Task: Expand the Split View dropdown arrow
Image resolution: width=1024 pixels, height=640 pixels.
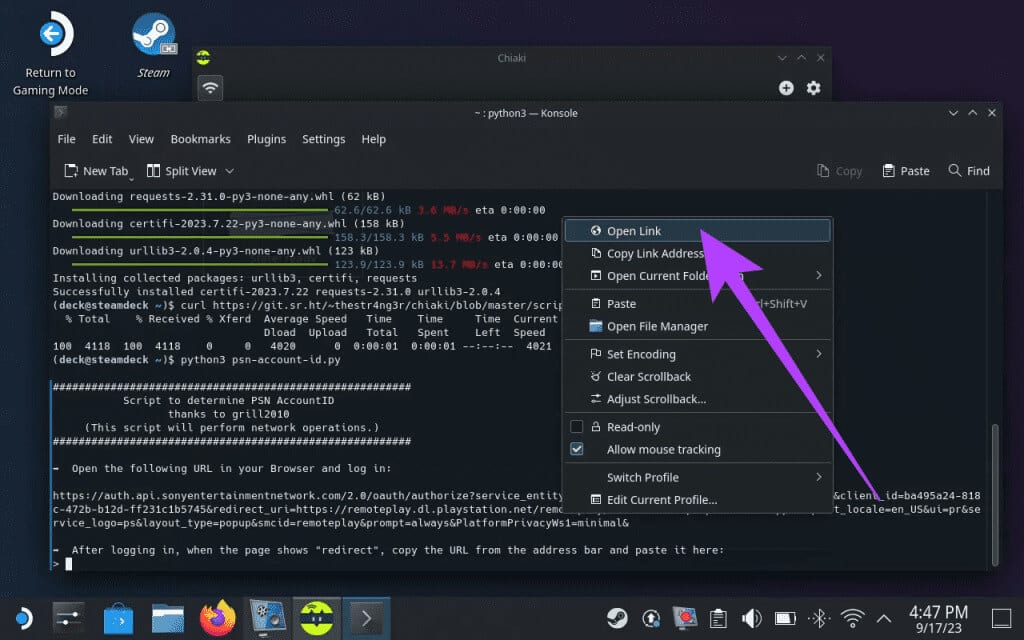Action: (x=229, y=171)
